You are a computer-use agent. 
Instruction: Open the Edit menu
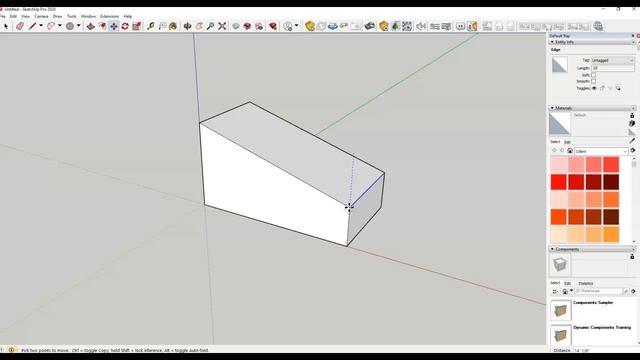coord(13,16)
